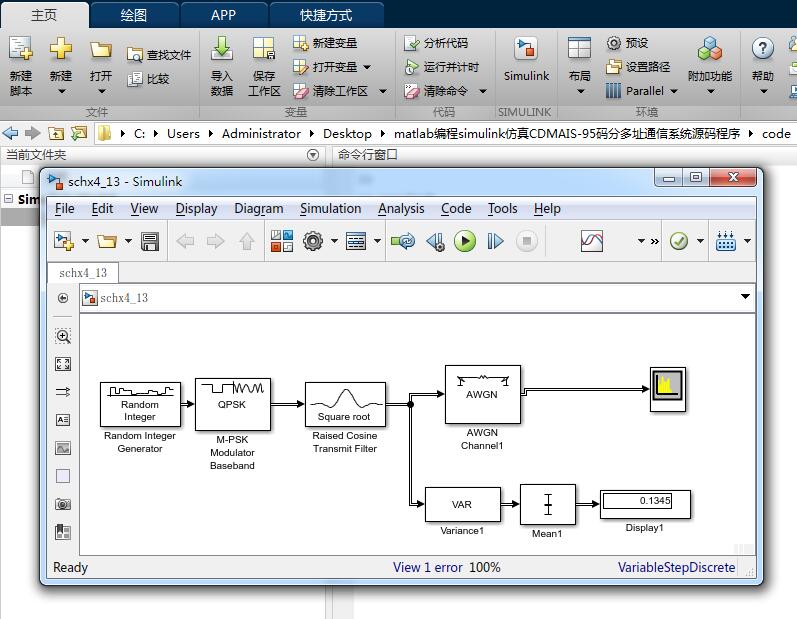Click the Annotation text icon in palette

63,420
